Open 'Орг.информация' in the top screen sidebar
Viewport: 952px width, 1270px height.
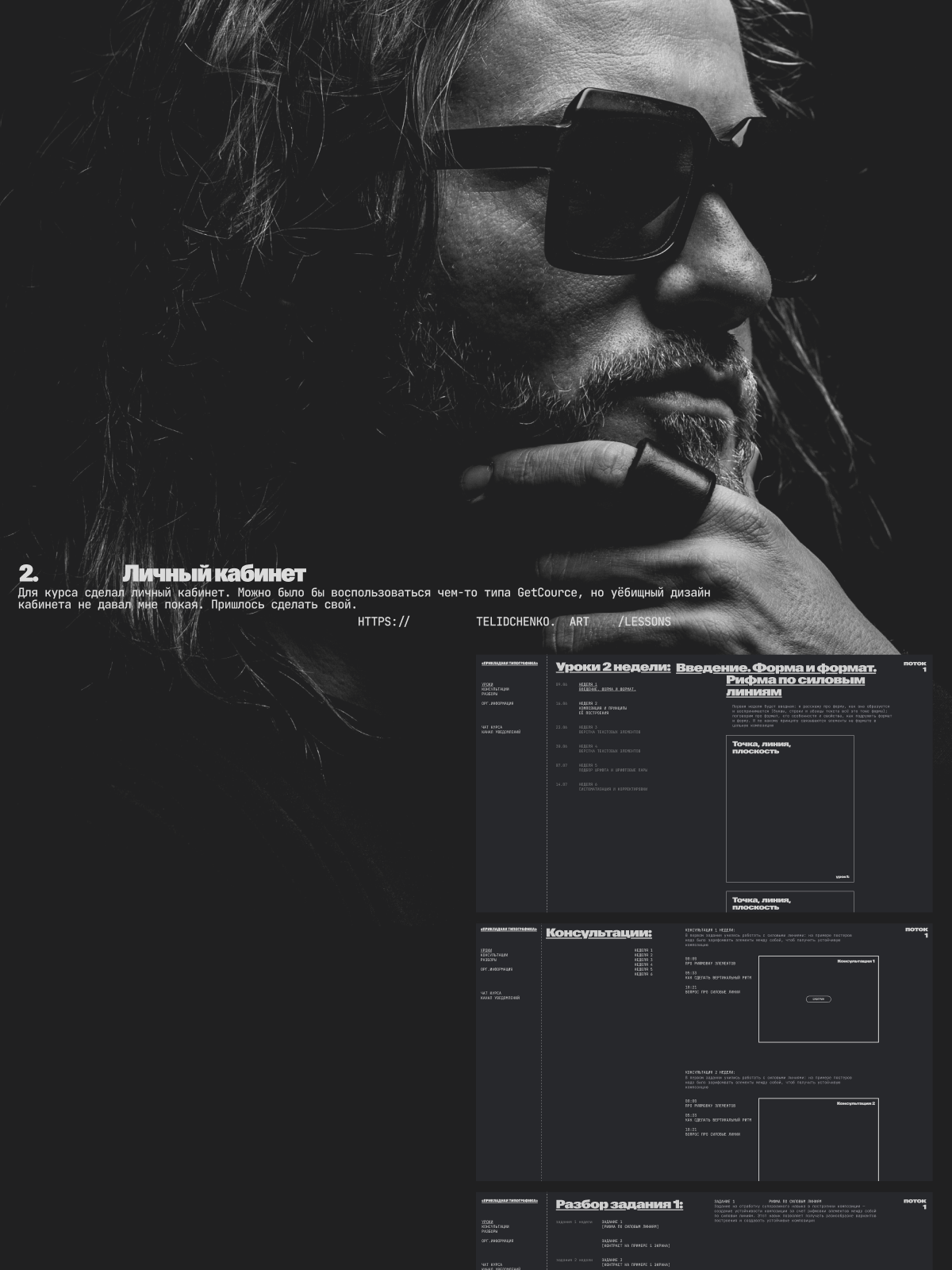click(x=497, y=703)
